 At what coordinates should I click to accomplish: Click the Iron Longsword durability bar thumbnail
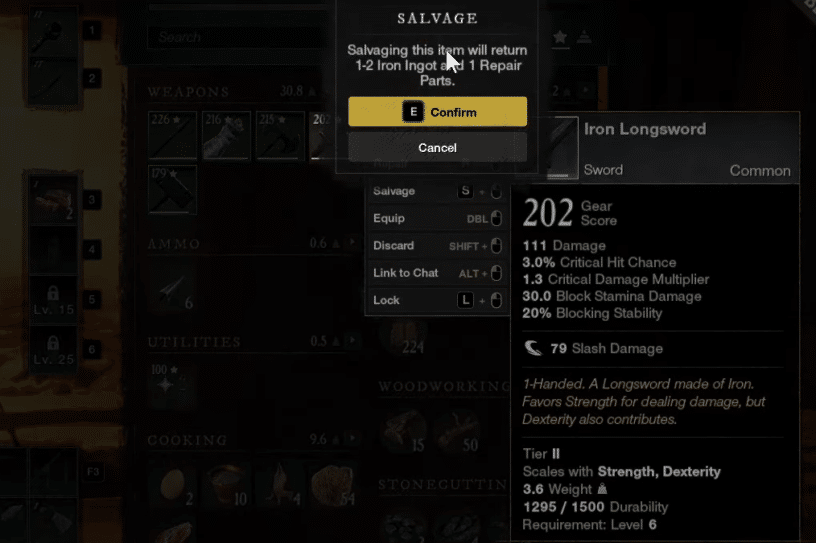pos(558,148)
